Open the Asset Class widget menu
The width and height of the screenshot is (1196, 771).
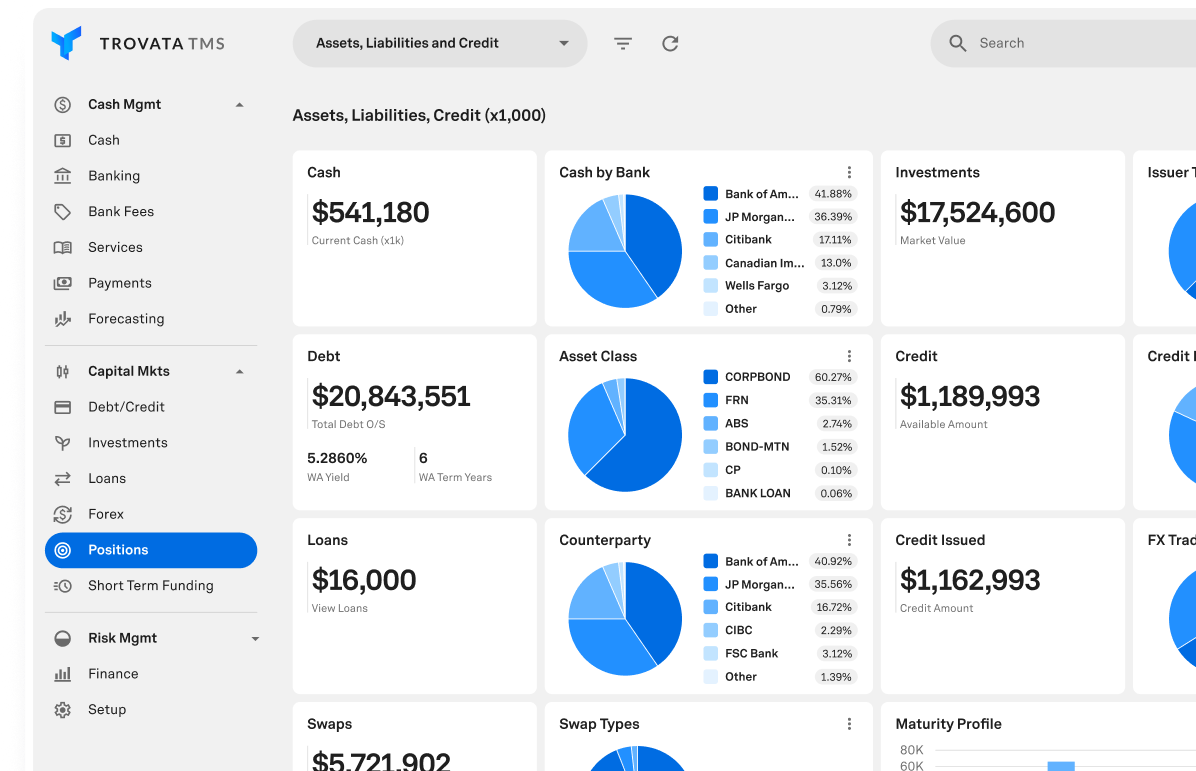point(849,355)
